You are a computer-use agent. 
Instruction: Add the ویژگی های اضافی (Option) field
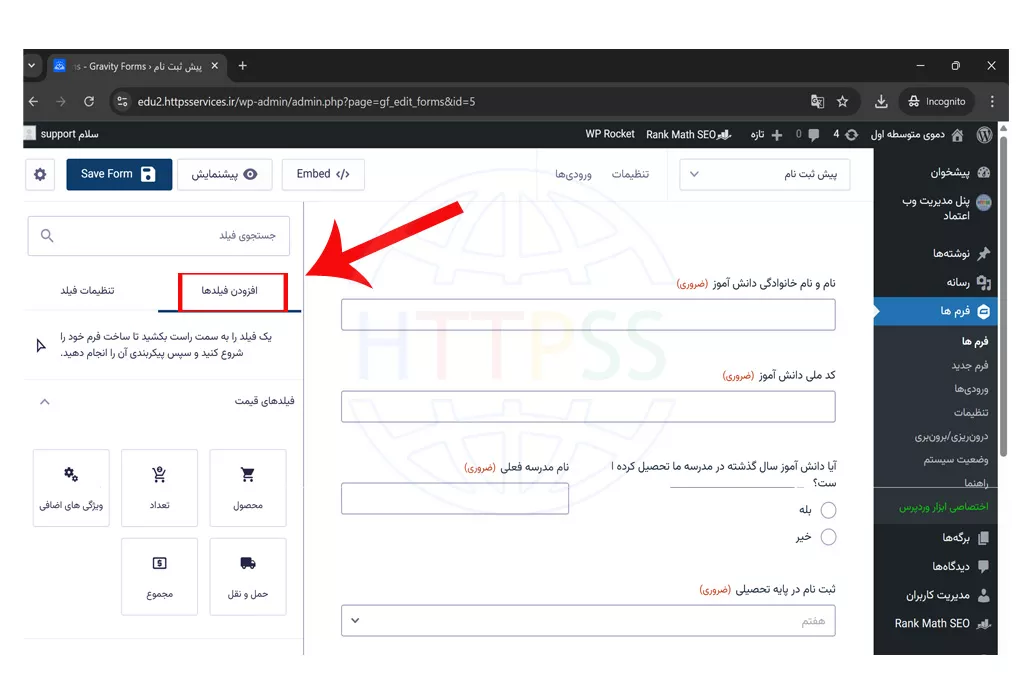(x=71, y=487)
